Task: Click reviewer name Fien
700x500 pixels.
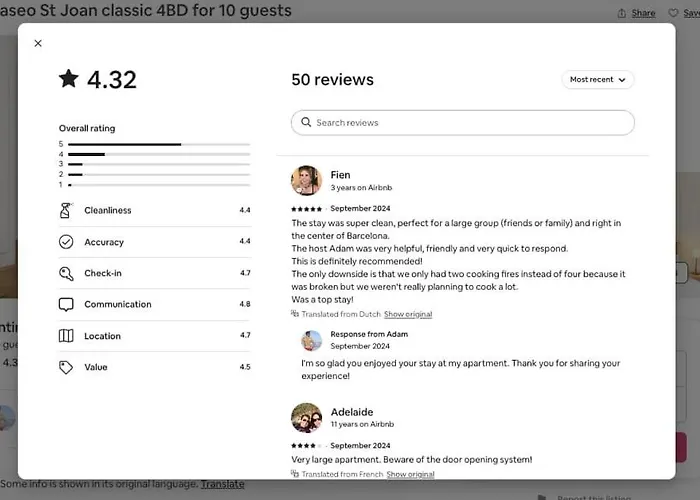Action: 340,175
